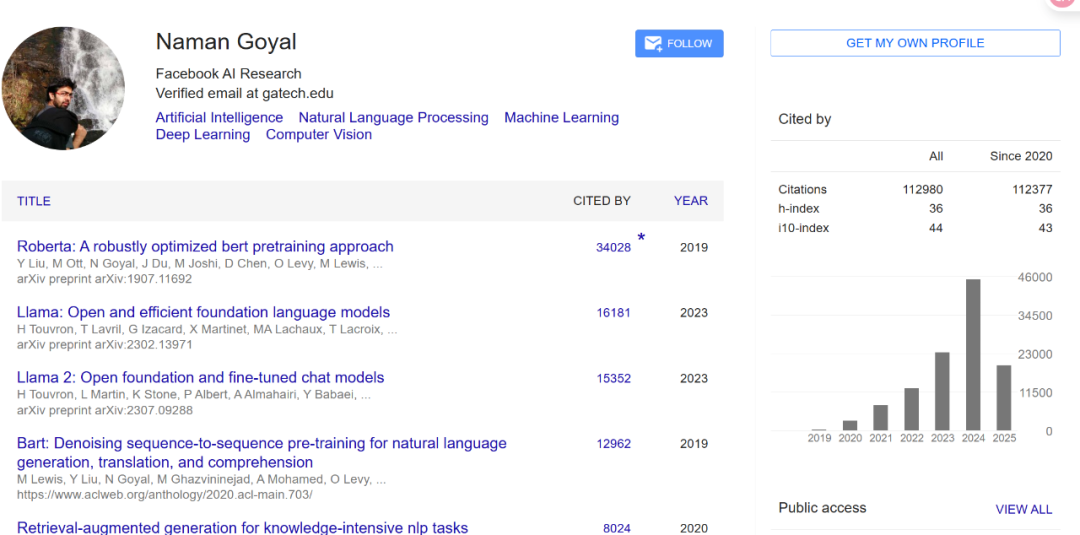1080x535 pixels.
Task: Select the Computer Vision interest tag
Action: pos(318,134)
